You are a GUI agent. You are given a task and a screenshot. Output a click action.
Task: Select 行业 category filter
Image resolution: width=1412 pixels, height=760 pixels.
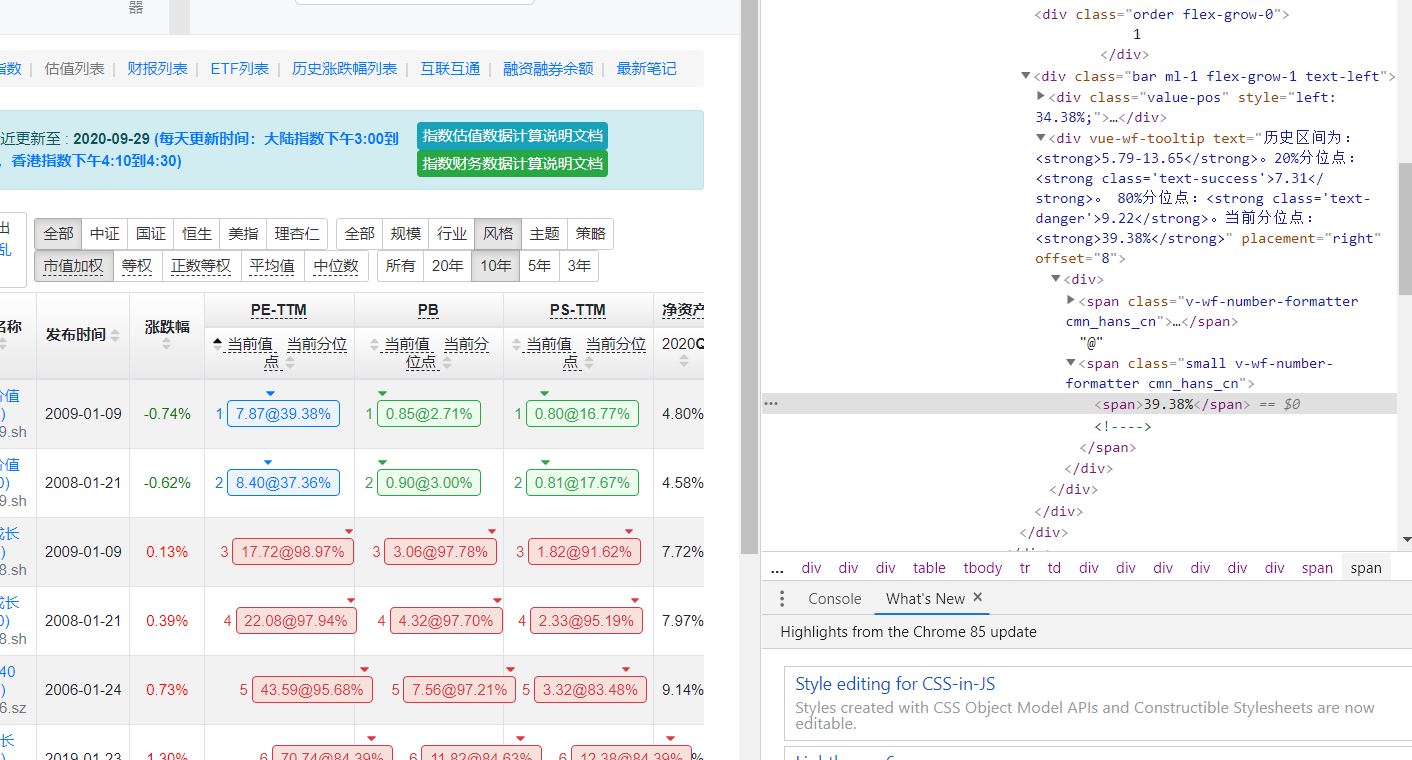tap(451, 233)
